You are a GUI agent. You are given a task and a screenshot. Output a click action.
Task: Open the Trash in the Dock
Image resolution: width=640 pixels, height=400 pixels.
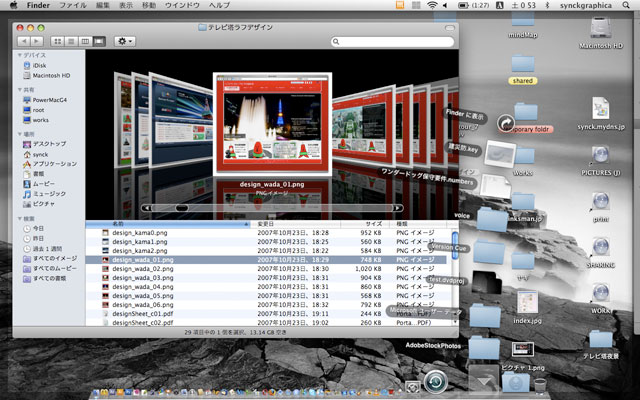[540, 386]
